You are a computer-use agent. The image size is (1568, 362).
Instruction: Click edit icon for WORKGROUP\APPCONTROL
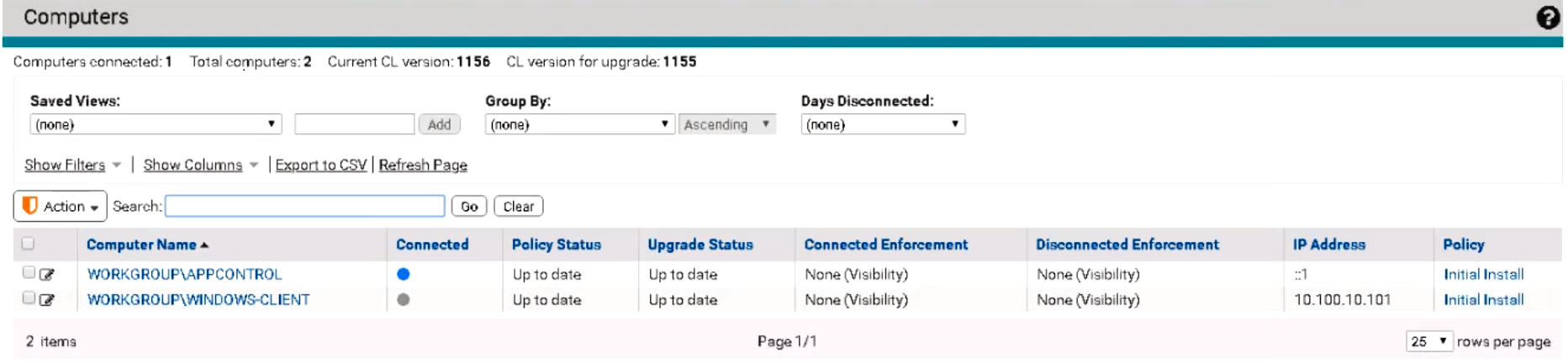click(47, 275)
